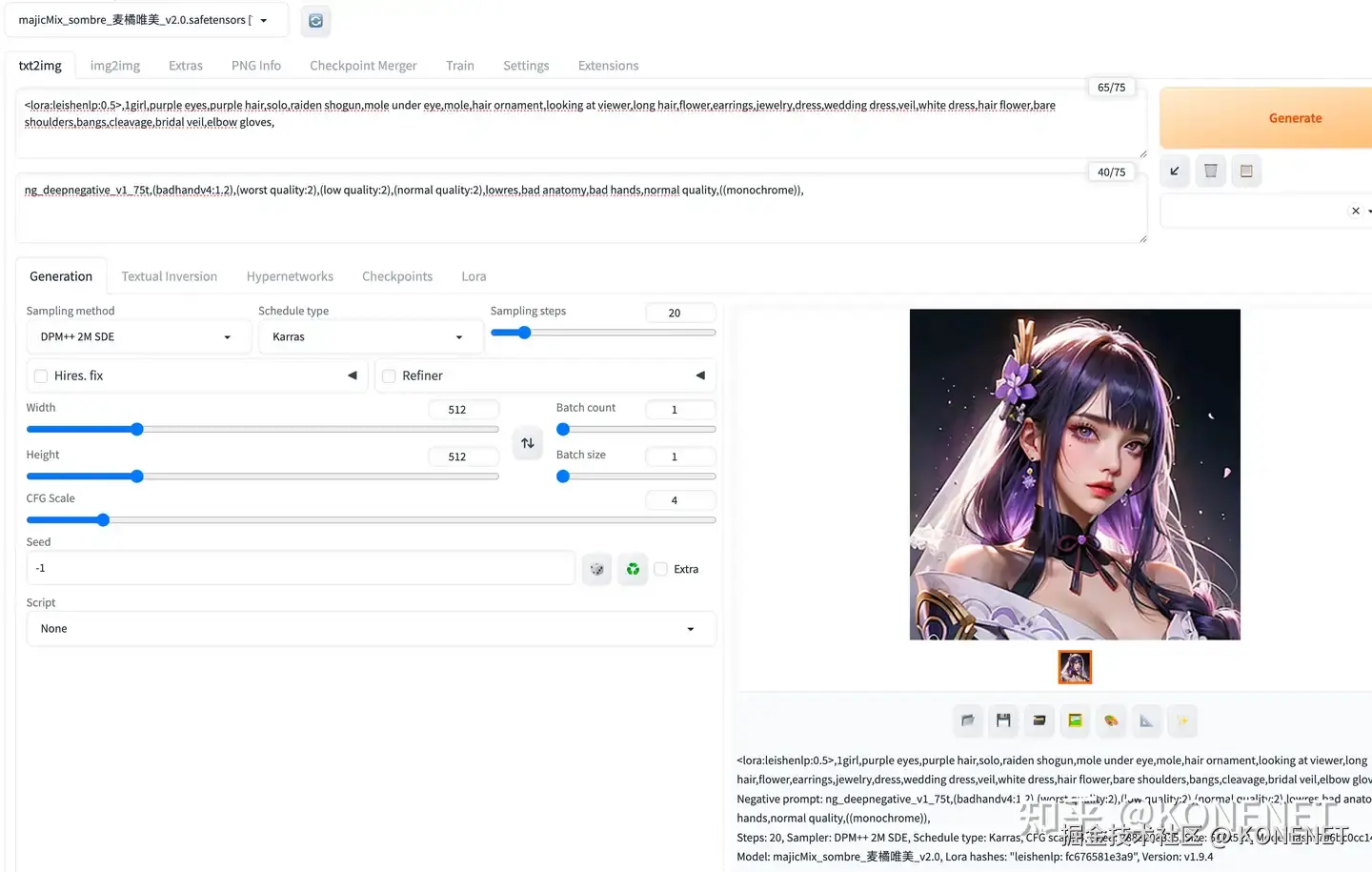Select the Lora sub-tab
Image resolution: width=1372 pixels, height=872 pixels.
click(474, 276)
